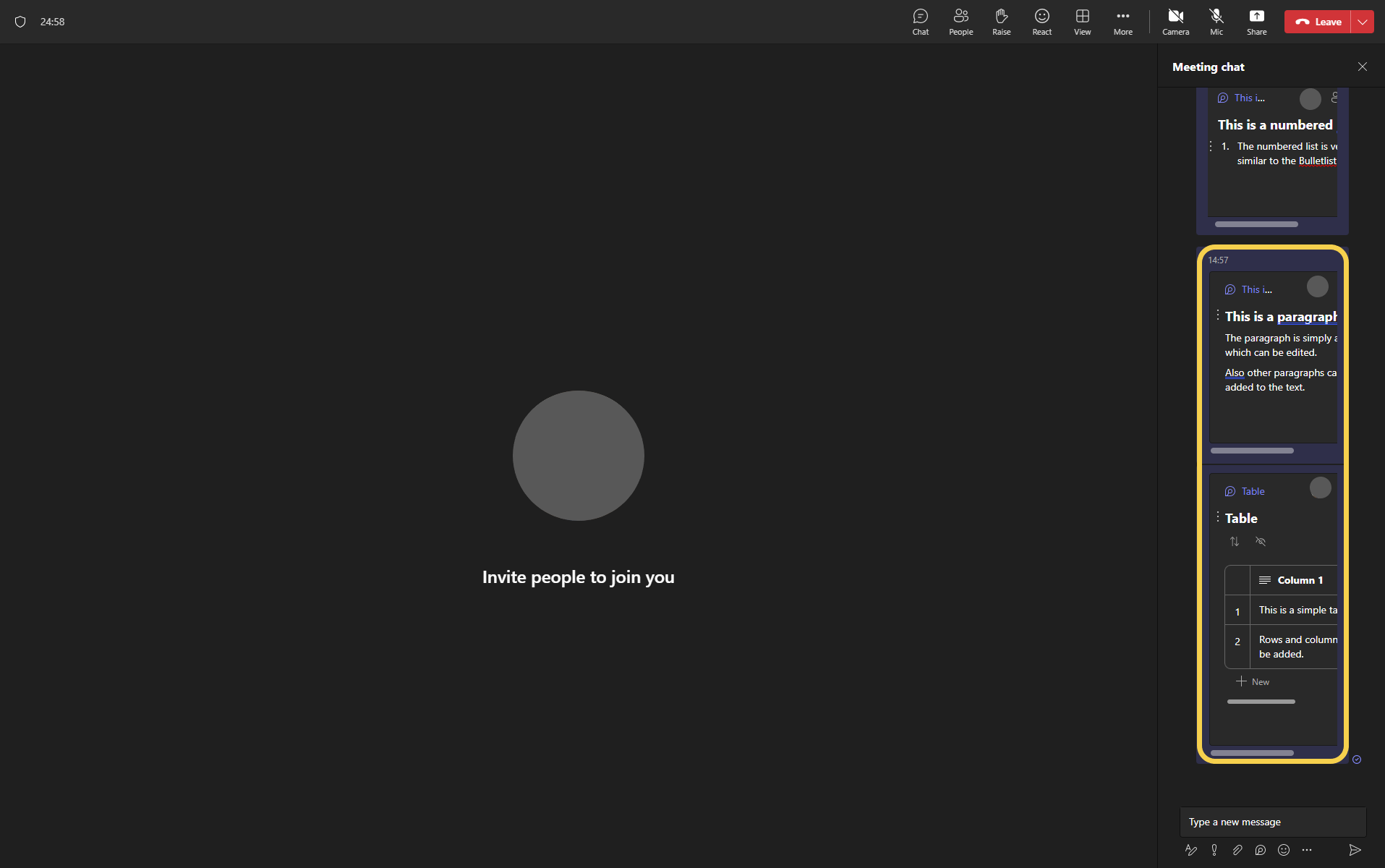Add a New row to the table

tap(1253, 681)
